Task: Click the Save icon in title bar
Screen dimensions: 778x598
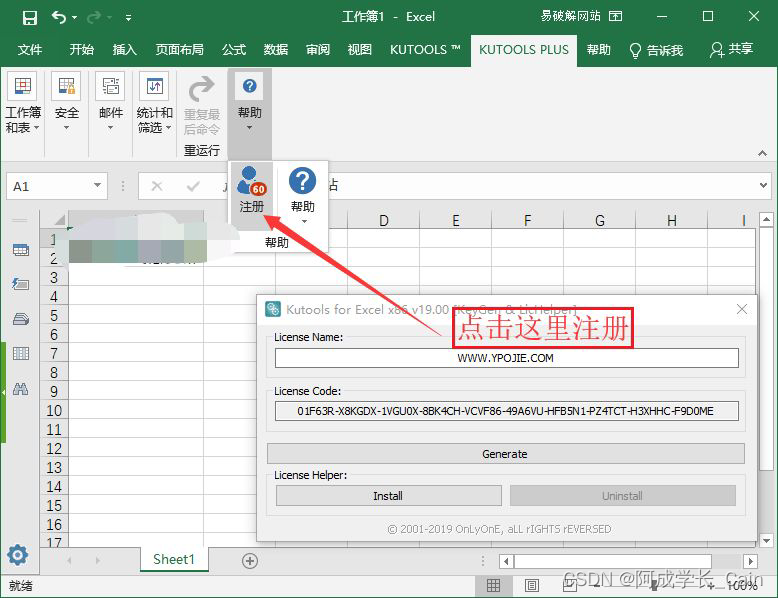Action: coord(30,18)
